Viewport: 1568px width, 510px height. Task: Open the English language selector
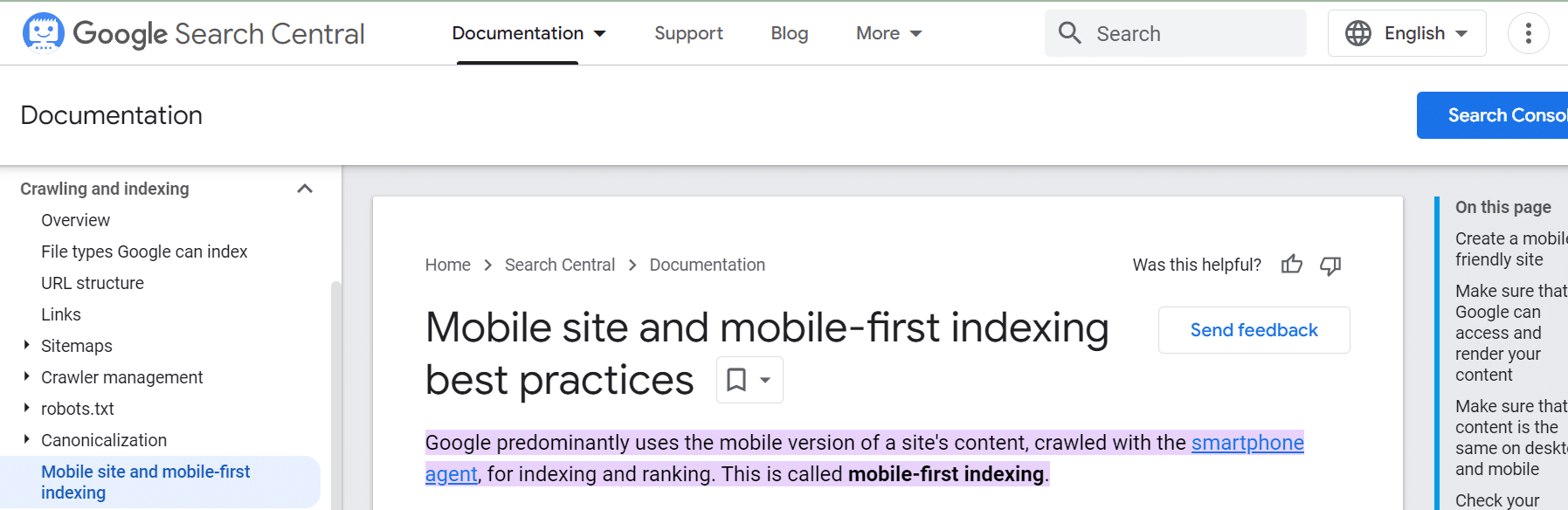[x=1406, y=33]
